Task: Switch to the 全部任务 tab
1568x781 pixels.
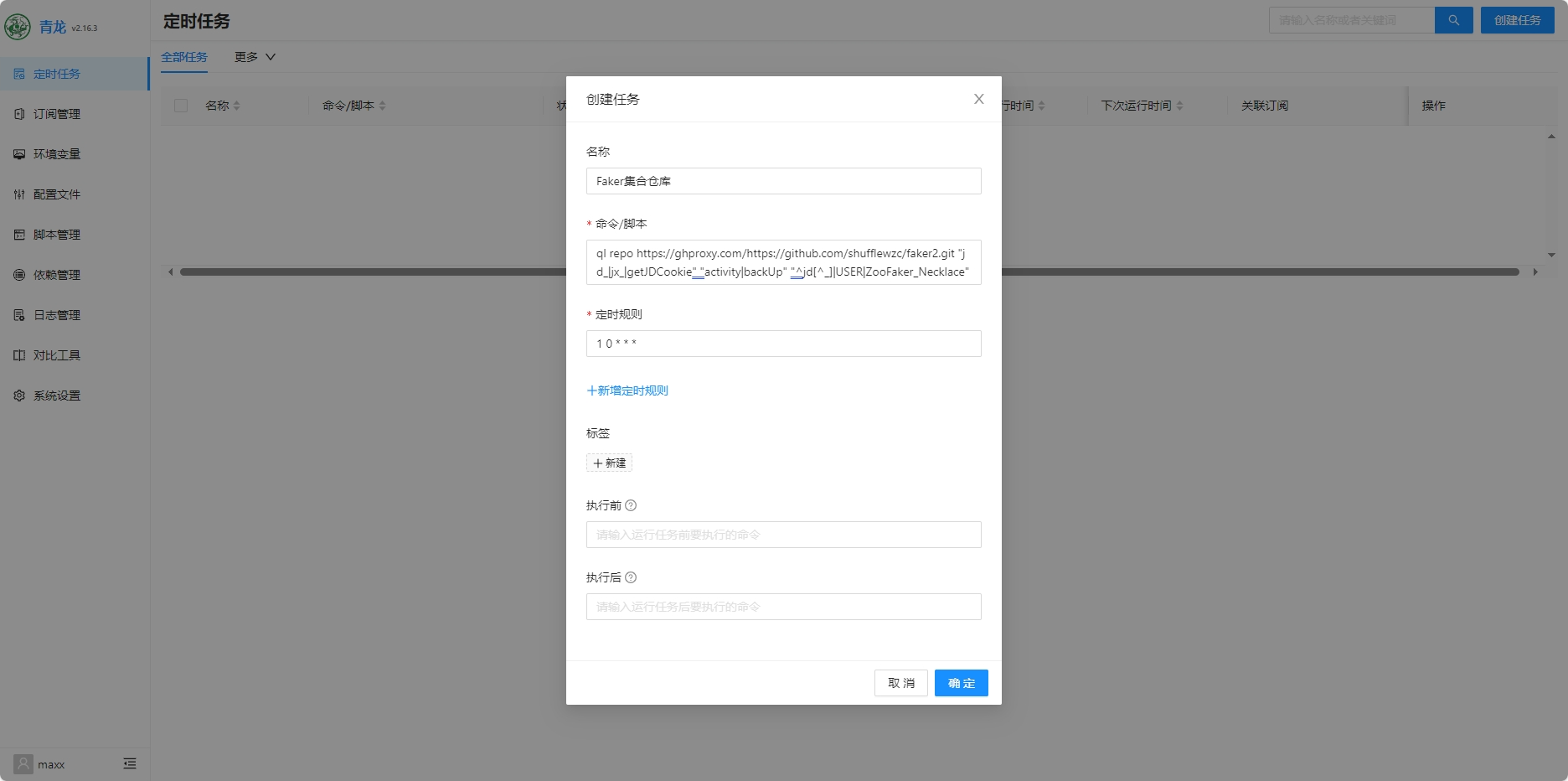Action: (x=184, y=57)
